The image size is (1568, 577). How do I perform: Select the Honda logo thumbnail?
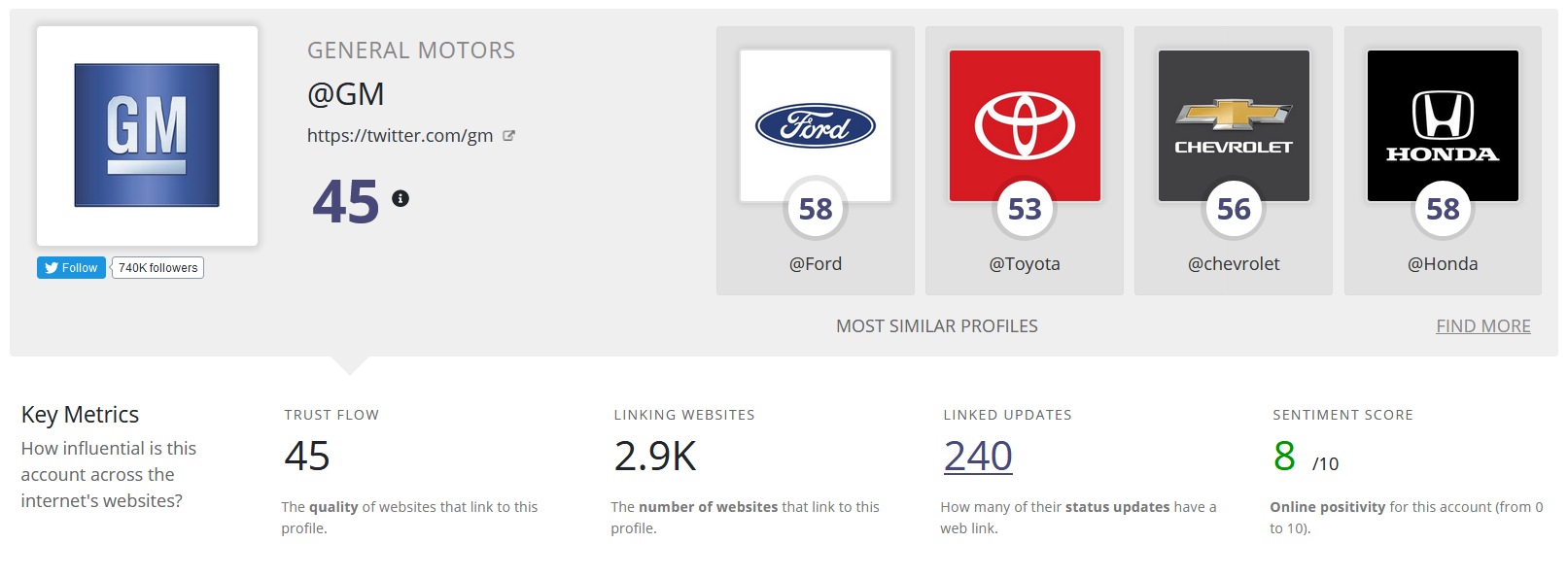(x=1443, y=126)
